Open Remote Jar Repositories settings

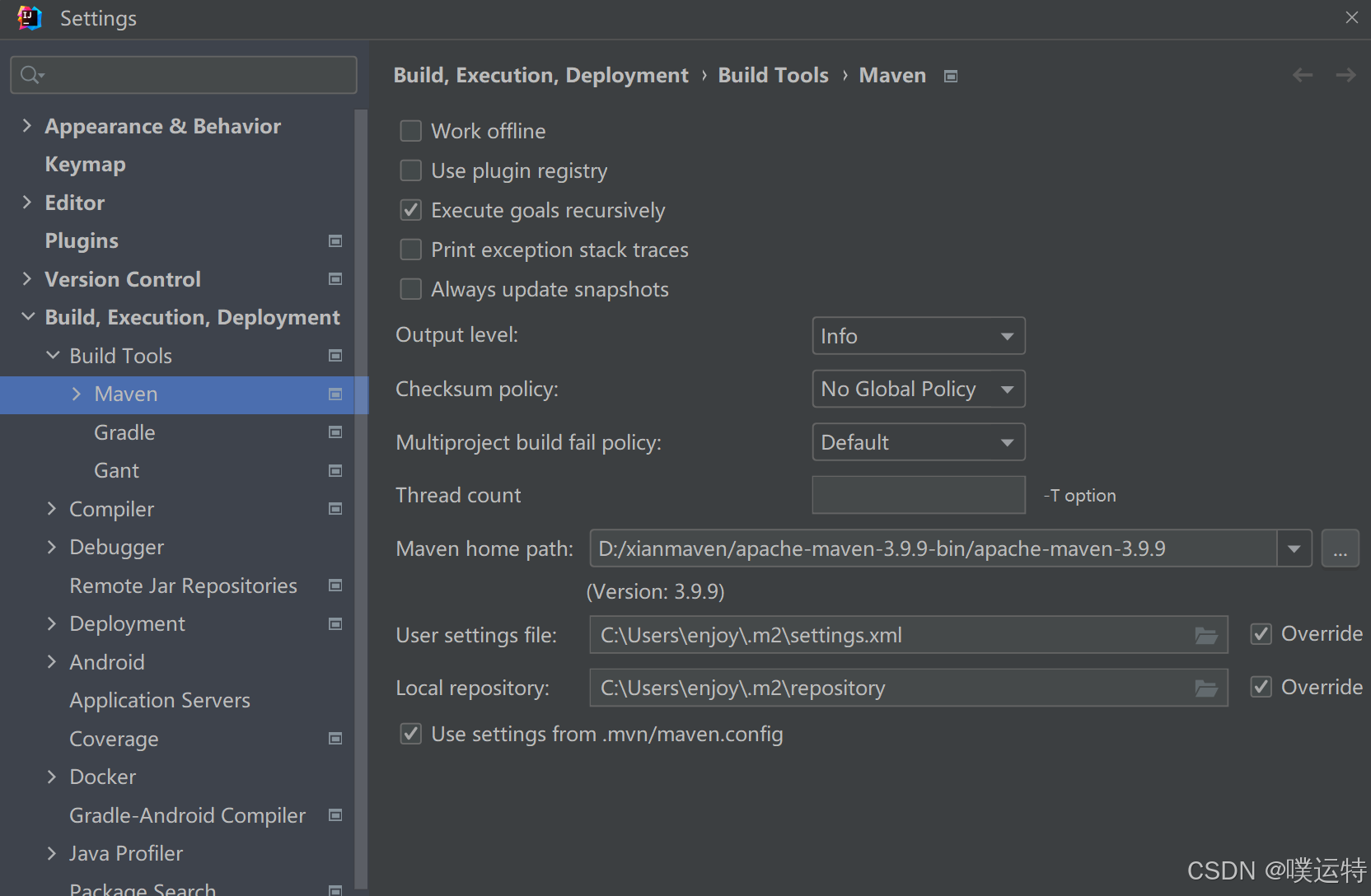click(183, 586)
